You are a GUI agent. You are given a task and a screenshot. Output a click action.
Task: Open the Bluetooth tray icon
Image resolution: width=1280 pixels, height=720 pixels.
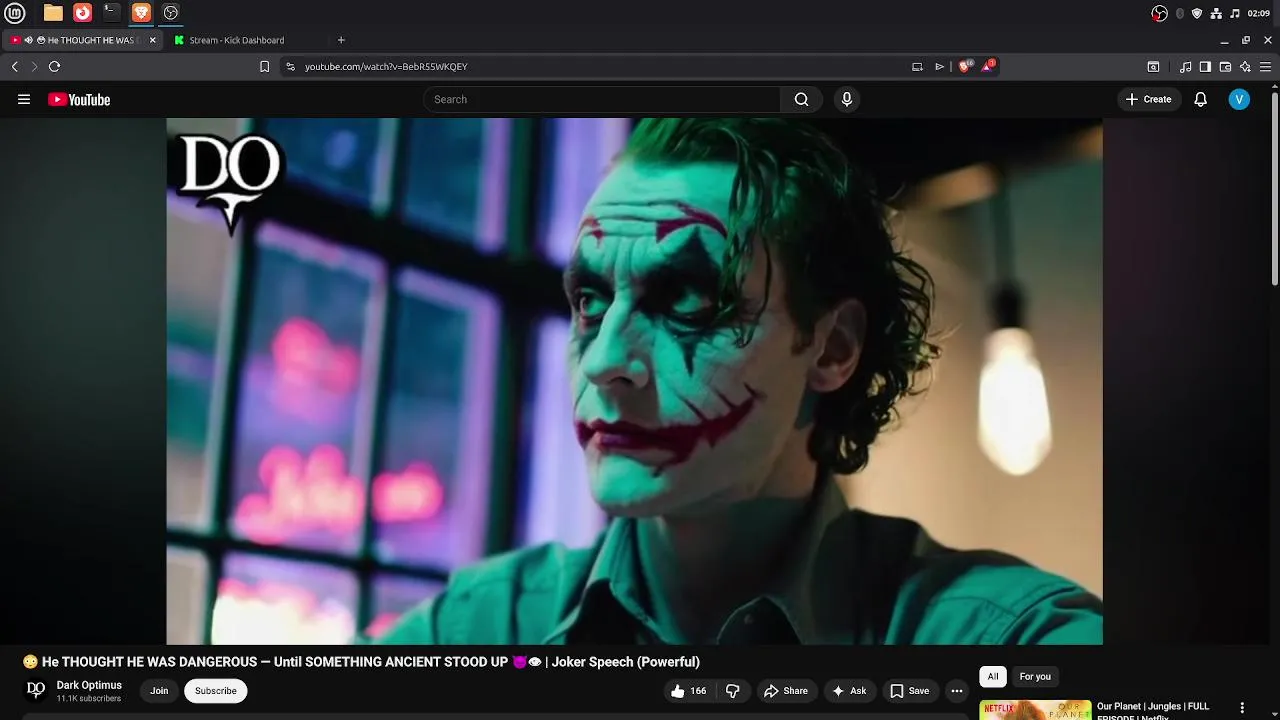1180,13
